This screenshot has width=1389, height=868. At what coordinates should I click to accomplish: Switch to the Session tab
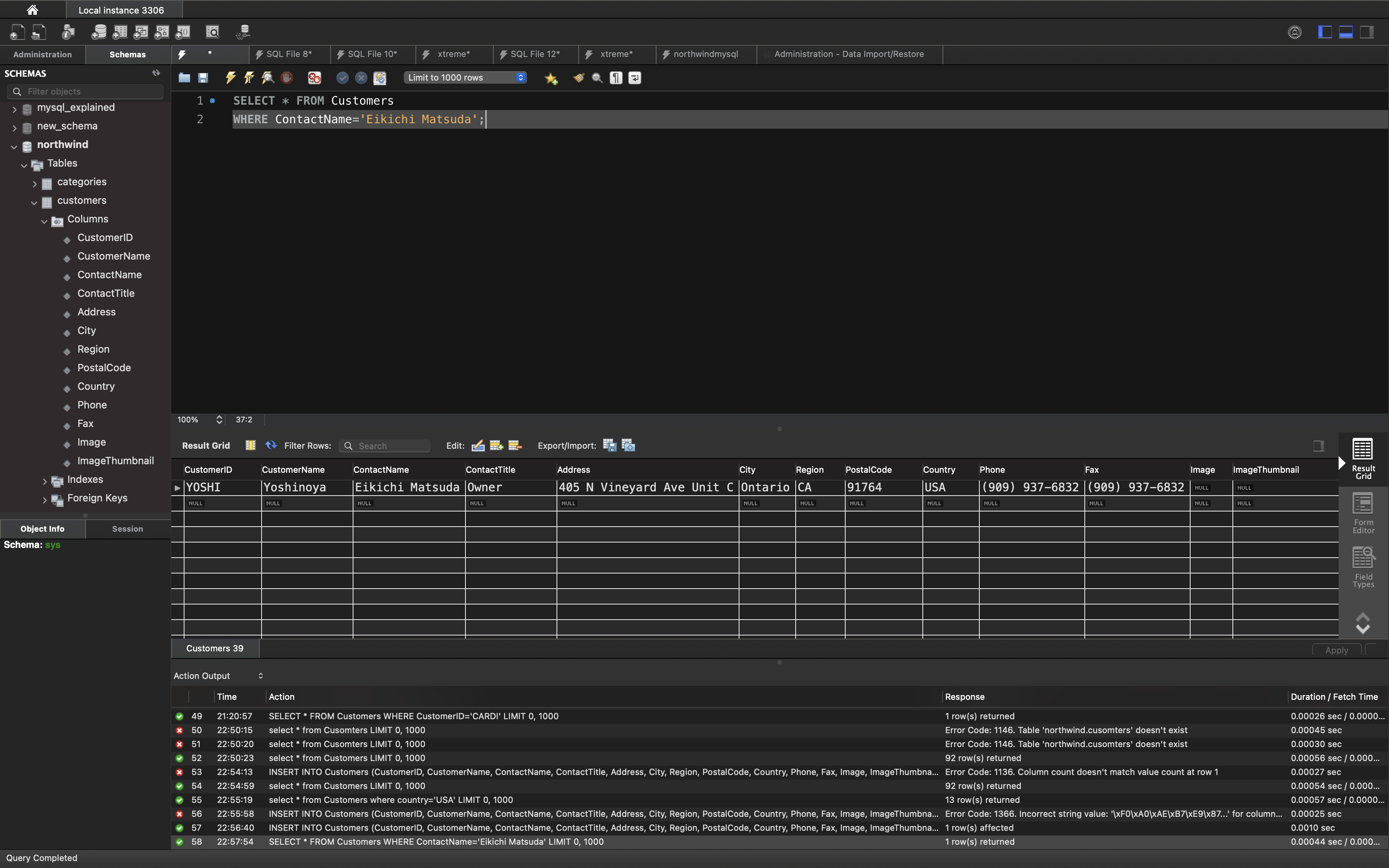coord(128,529)
